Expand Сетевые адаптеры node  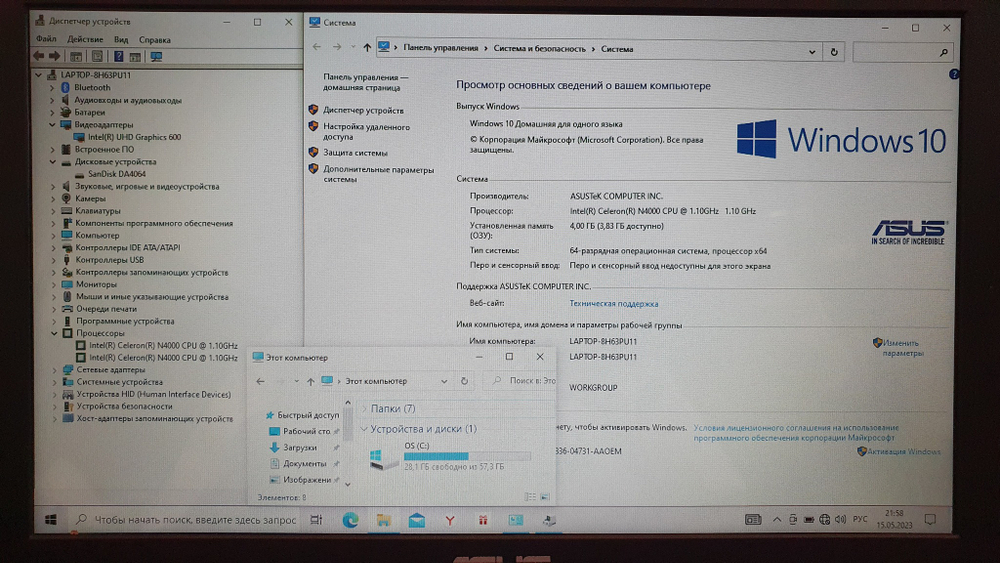point(54,370)
